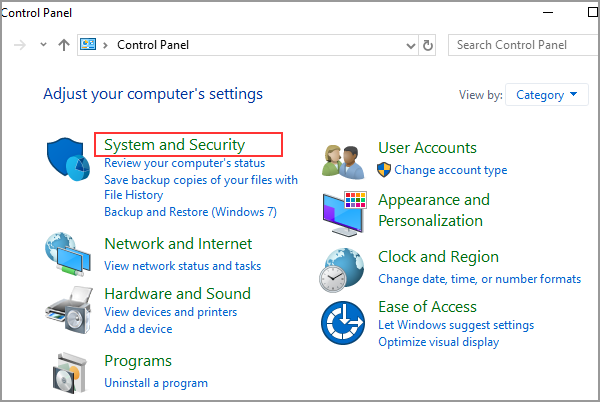Viewport: 600px width, 402px height.
Task: Click the Network and Internet globe icon
Action: [x=68, y=254]
